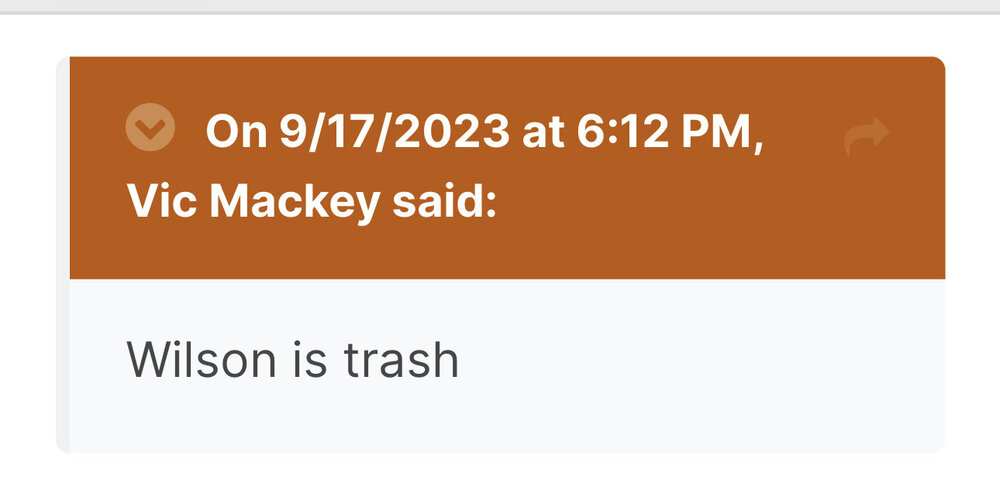Collapse the quote with the chevron icon
This screenshot has width=1000, height=493.
tap(151, 129)
